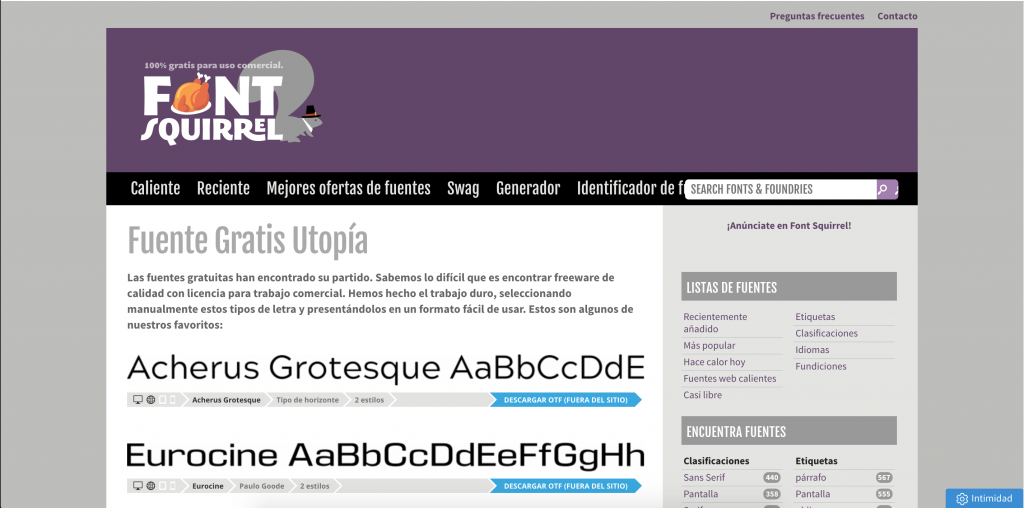Open the Swag menu item
The height and width of the screenshot is (508, 1024).
463,189
